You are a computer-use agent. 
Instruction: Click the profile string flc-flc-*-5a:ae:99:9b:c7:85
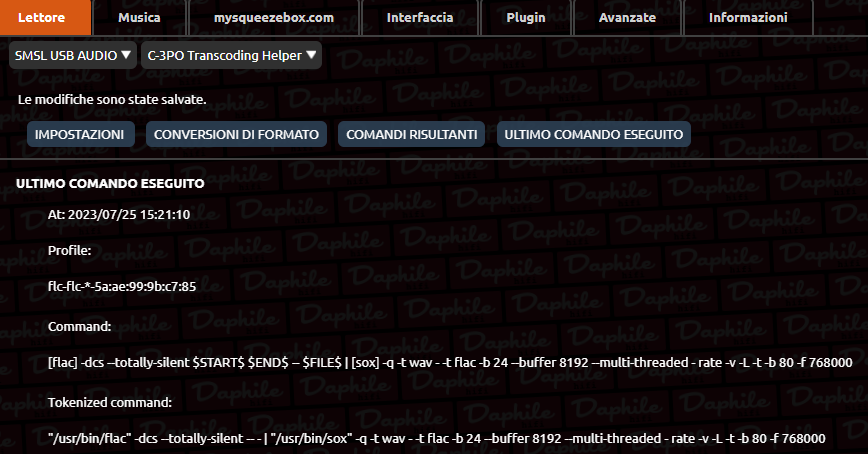click(122, 287)
